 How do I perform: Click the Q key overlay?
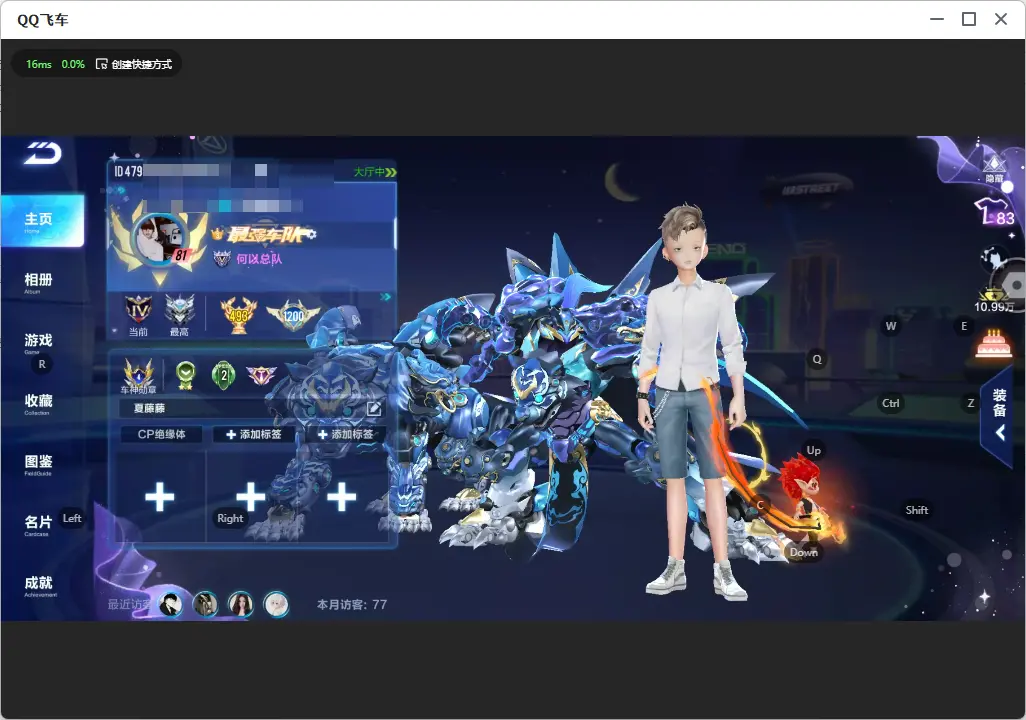click(x=817, y=359)
